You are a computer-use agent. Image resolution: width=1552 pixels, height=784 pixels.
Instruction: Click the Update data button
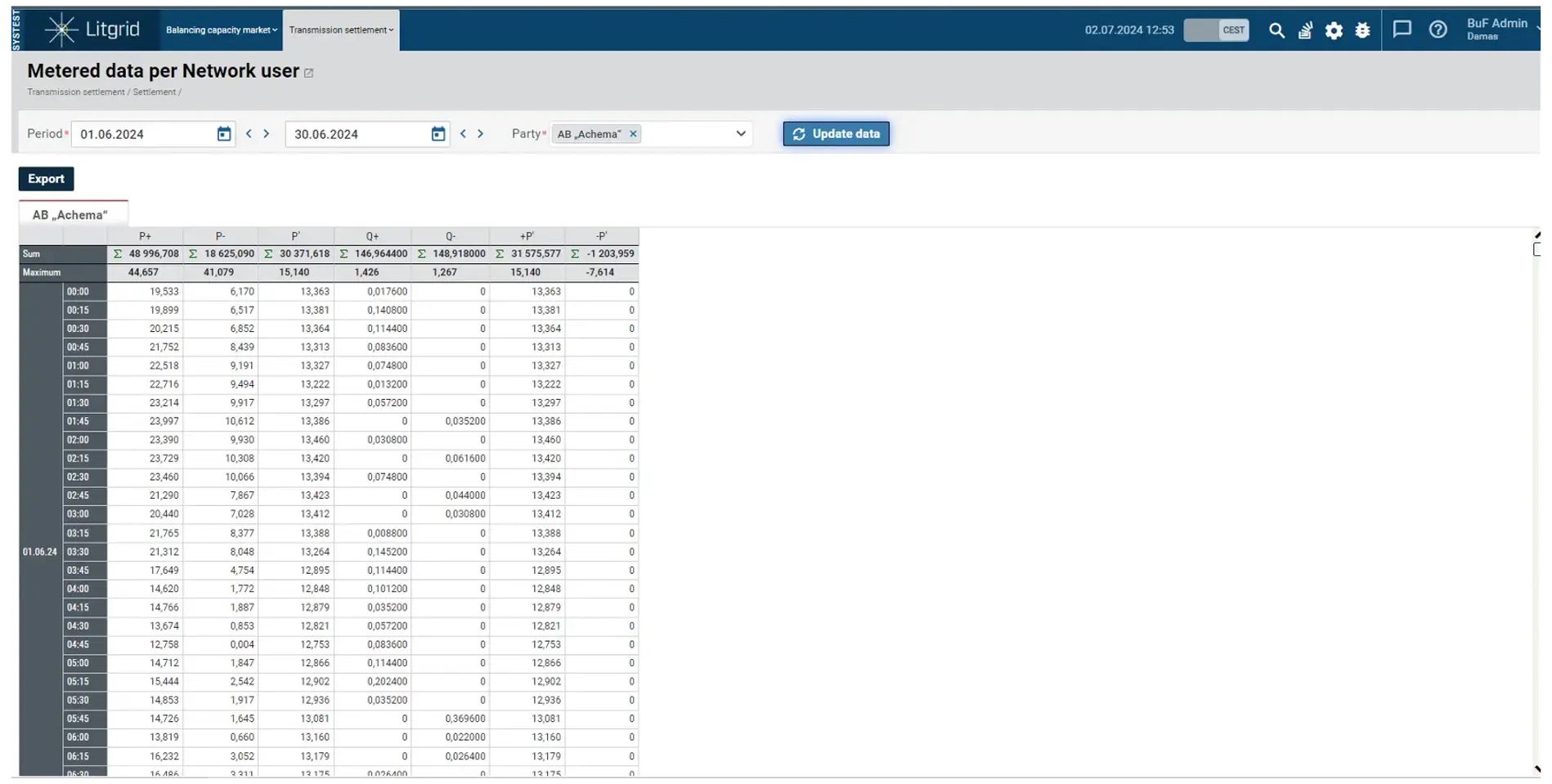(x=836, y=134)
